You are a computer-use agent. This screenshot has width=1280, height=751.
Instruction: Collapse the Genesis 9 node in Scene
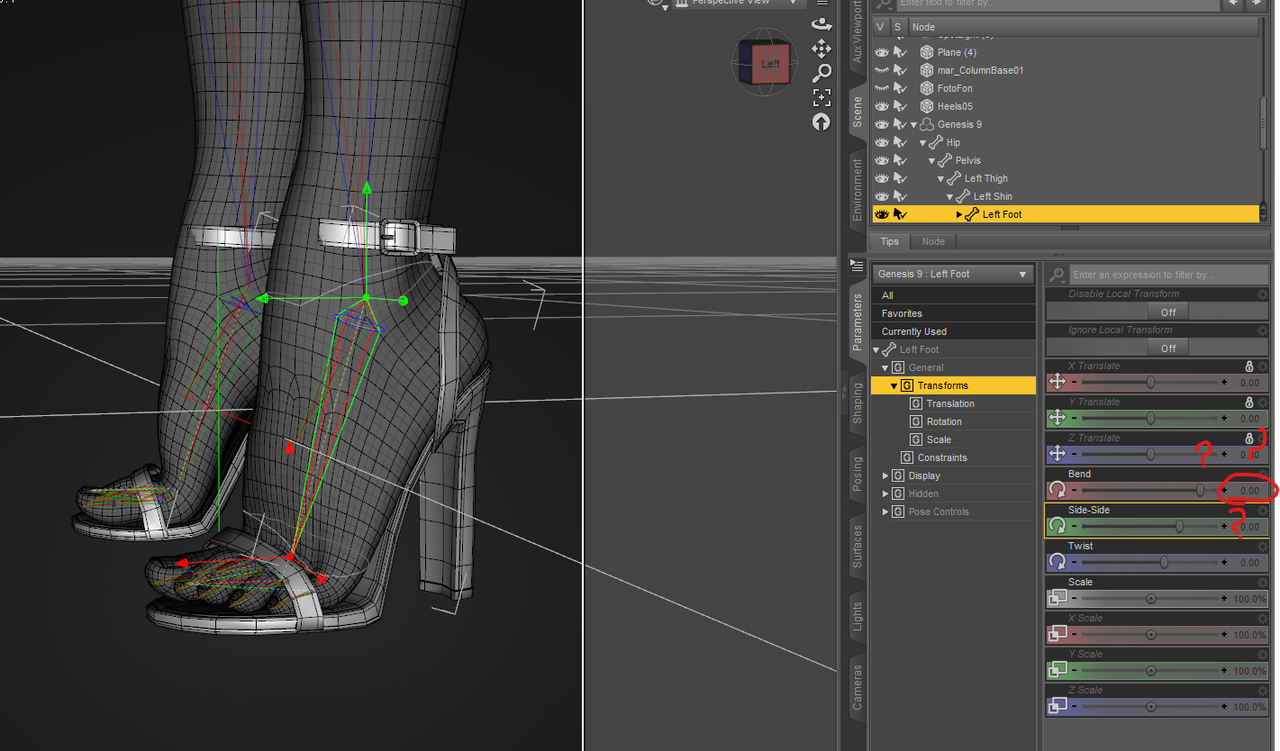click(913, 125)
